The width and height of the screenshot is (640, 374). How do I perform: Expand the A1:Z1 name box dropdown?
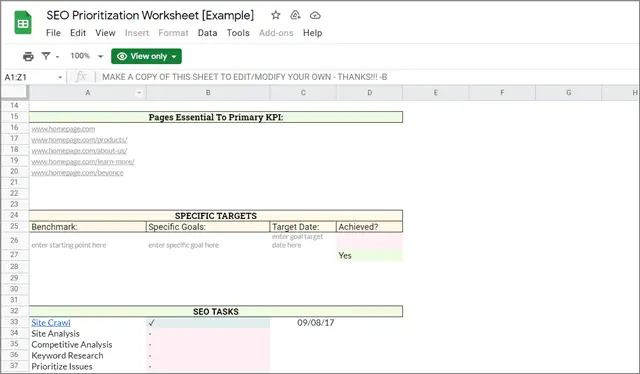(x=60, y=77)
